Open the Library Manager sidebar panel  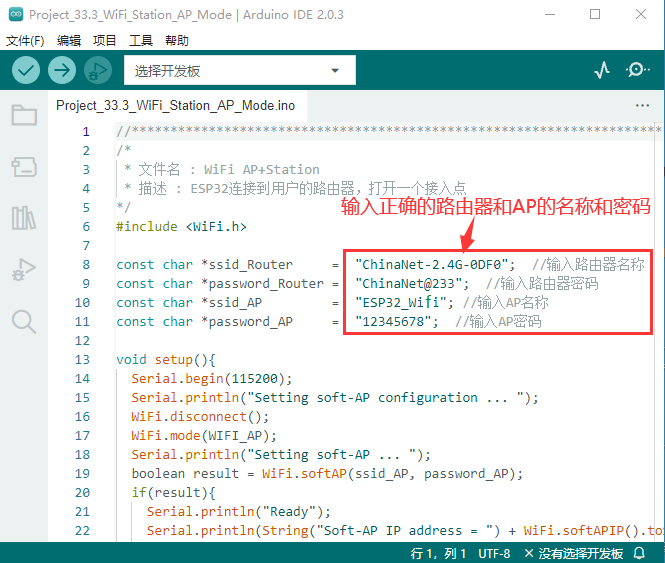point(23,218)
